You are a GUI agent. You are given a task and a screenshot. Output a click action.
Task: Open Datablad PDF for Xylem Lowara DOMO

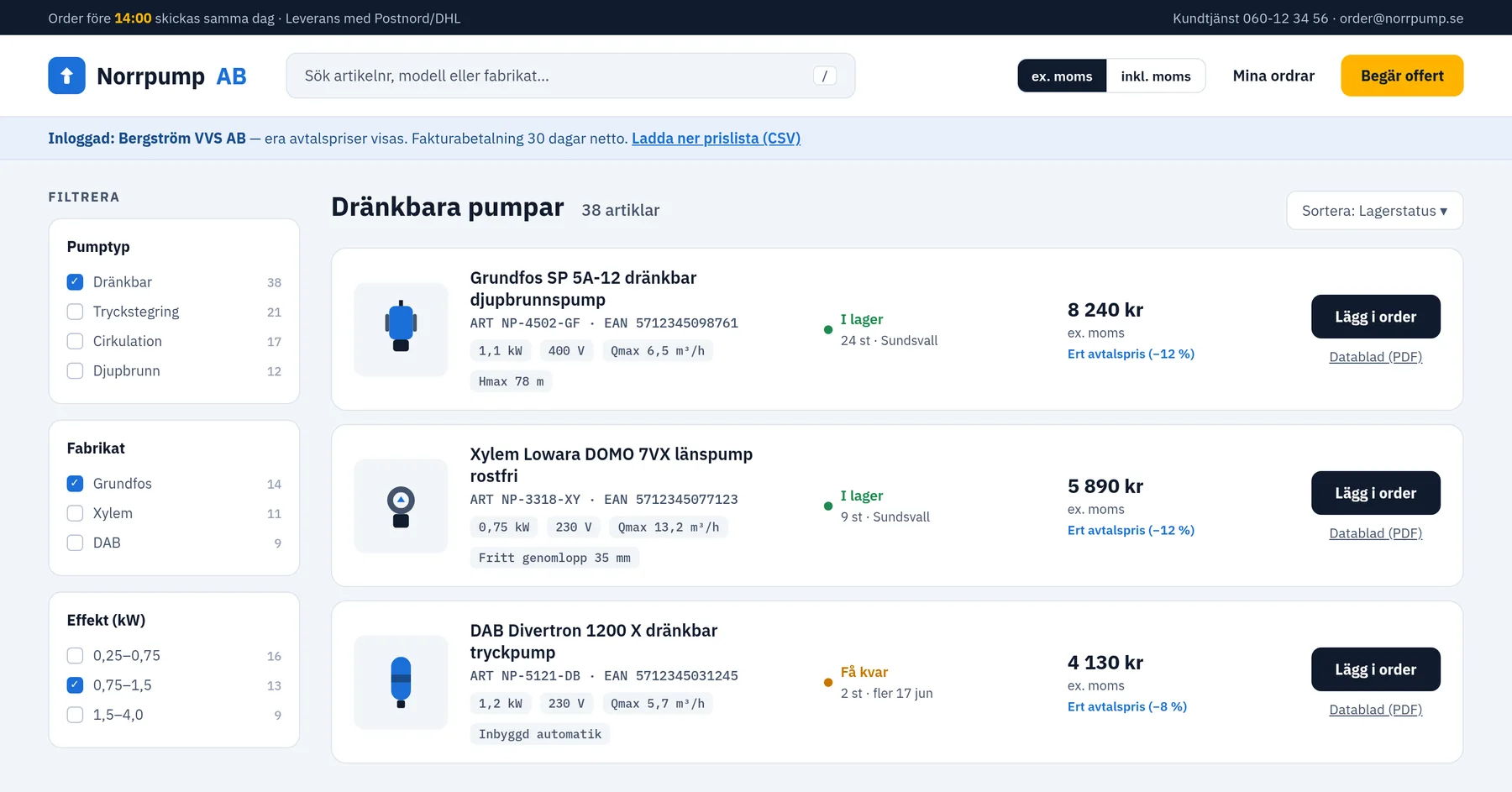click(1375, 533)
